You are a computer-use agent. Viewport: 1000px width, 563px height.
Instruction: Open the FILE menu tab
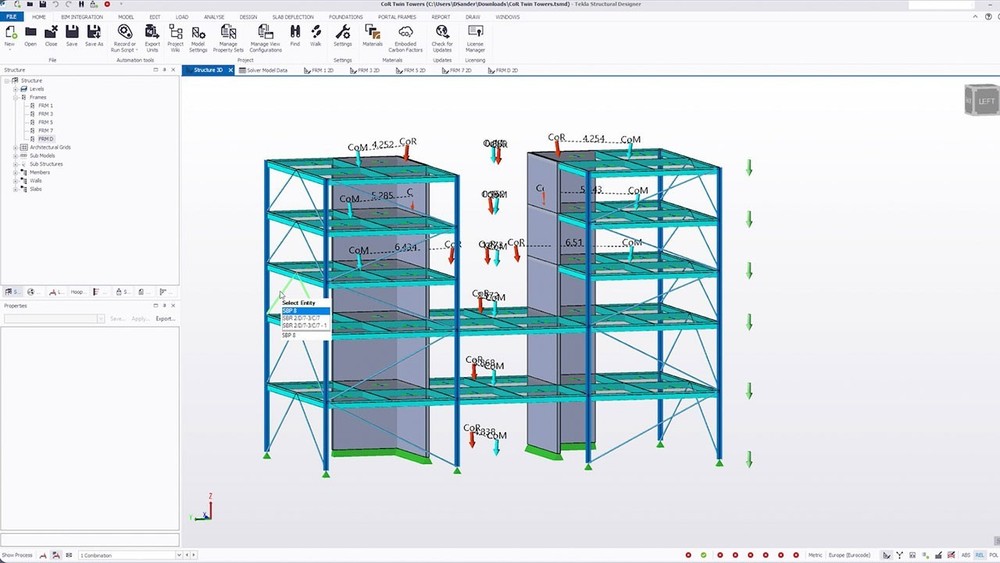tap(11, 17)
